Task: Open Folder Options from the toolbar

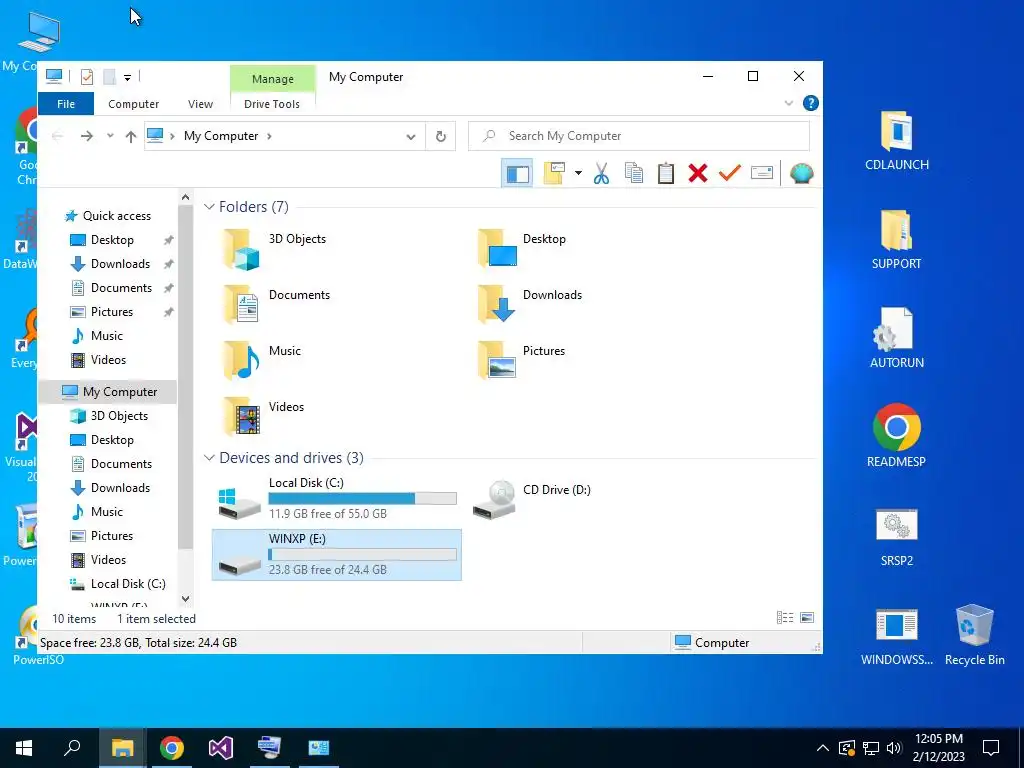Action: tap(554, 174)
